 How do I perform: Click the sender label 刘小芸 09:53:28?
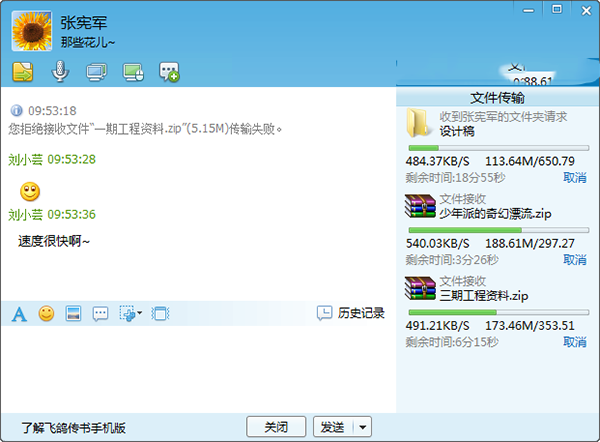[52, 159]
